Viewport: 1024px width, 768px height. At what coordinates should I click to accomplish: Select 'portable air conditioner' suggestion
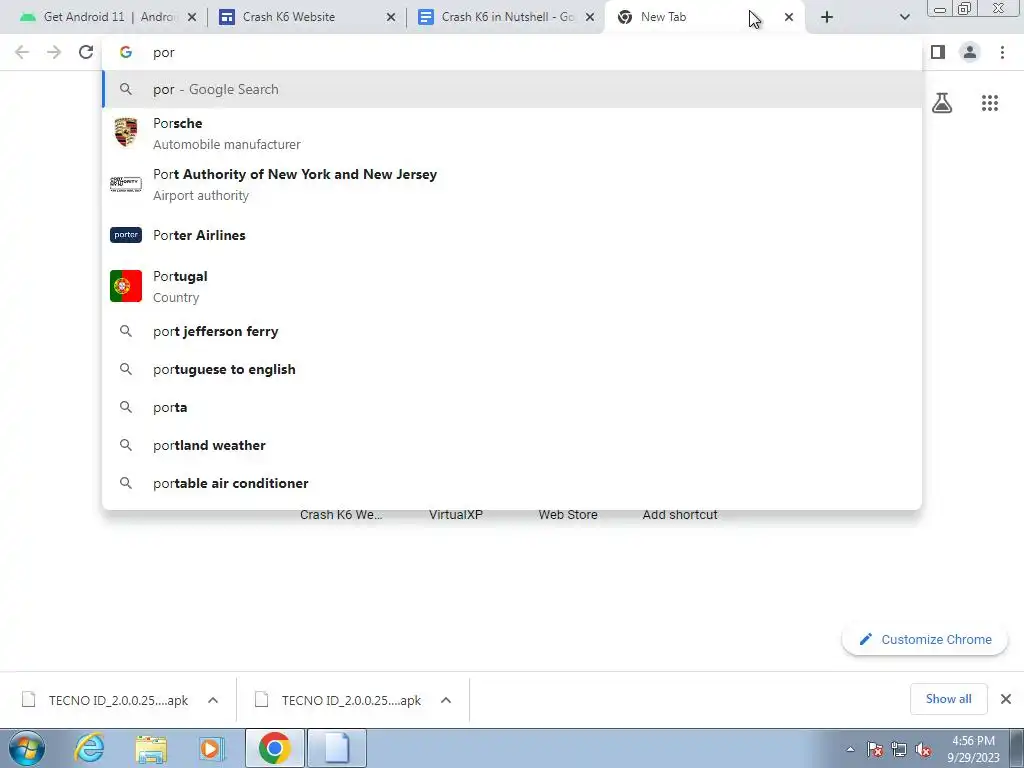[x=512, y=483]
